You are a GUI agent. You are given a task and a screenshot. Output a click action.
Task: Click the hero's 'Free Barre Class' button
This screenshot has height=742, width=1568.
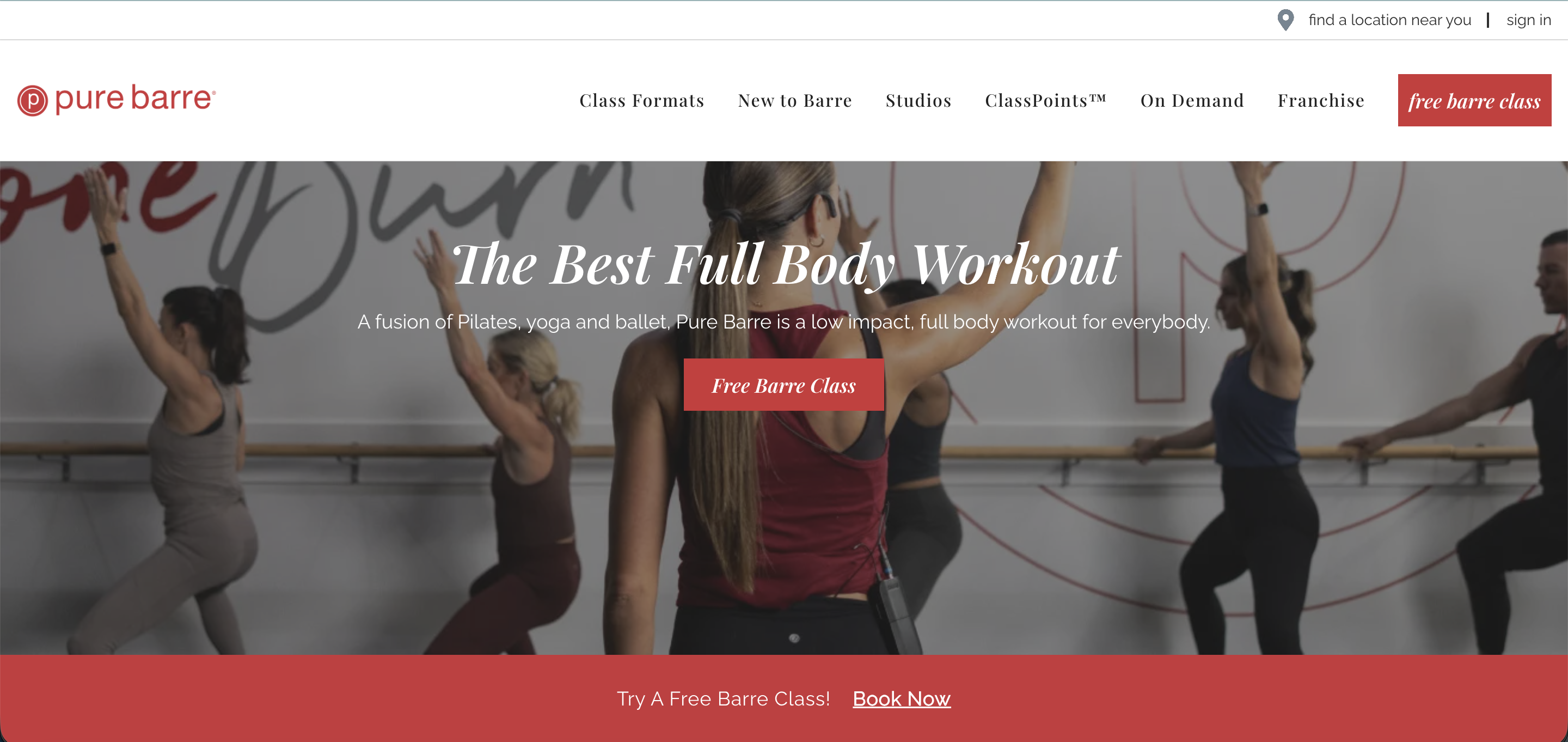coord(783,385)
